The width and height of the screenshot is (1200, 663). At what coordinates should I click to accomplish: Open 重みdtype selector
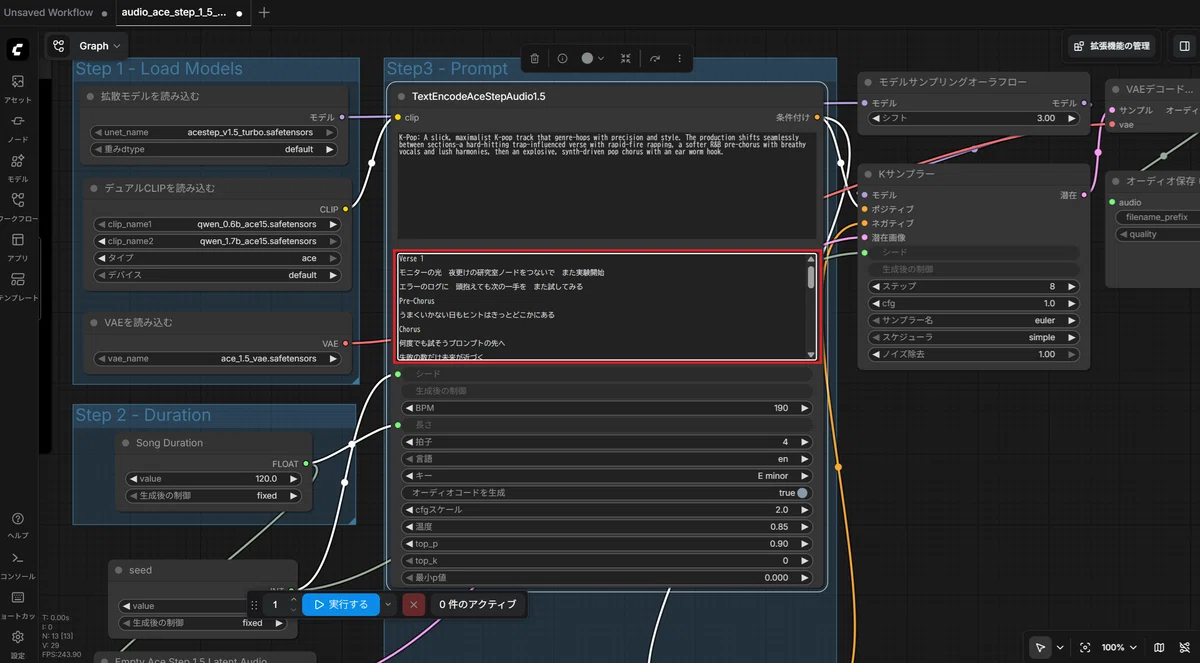coord(214,149)
